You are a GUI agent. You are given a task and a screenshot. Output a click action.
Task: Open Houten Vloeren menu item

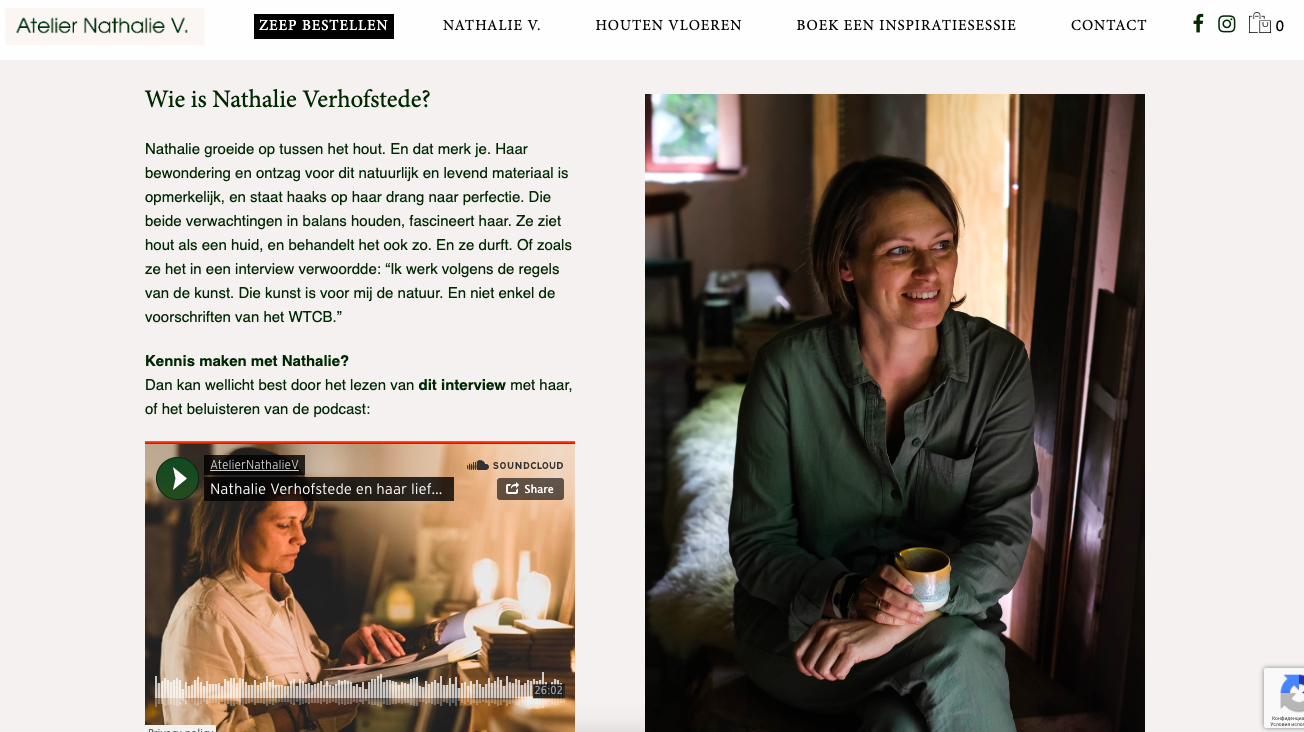coord(669,26)
